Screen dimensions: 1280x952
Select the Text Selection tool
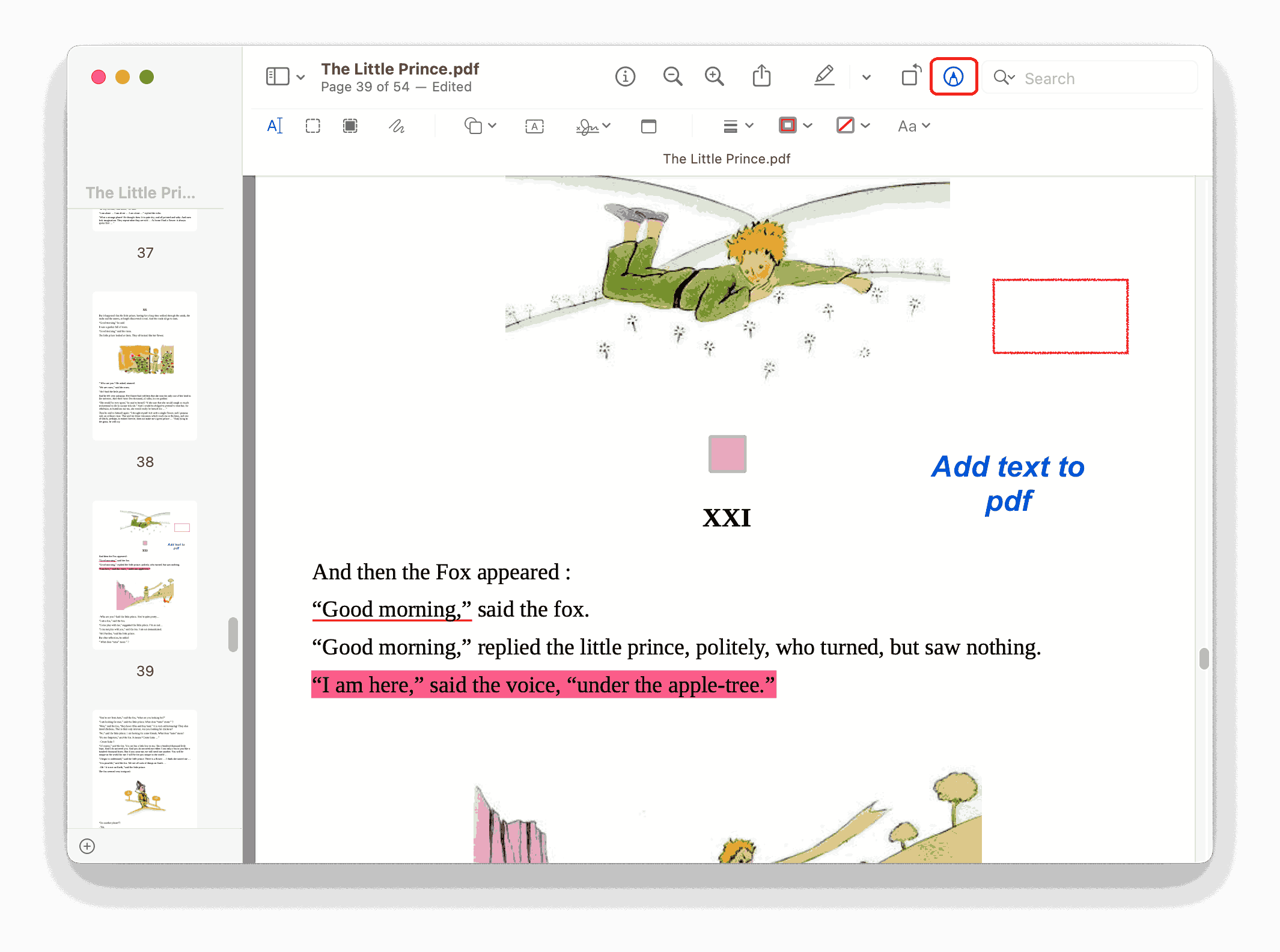click(x=275, y=126)
